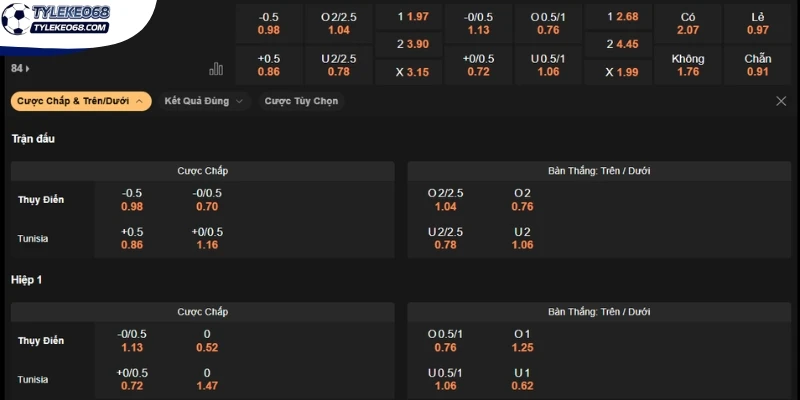Select Thụy Điển -0.5 handicap at 0.98

pos(132,200)
